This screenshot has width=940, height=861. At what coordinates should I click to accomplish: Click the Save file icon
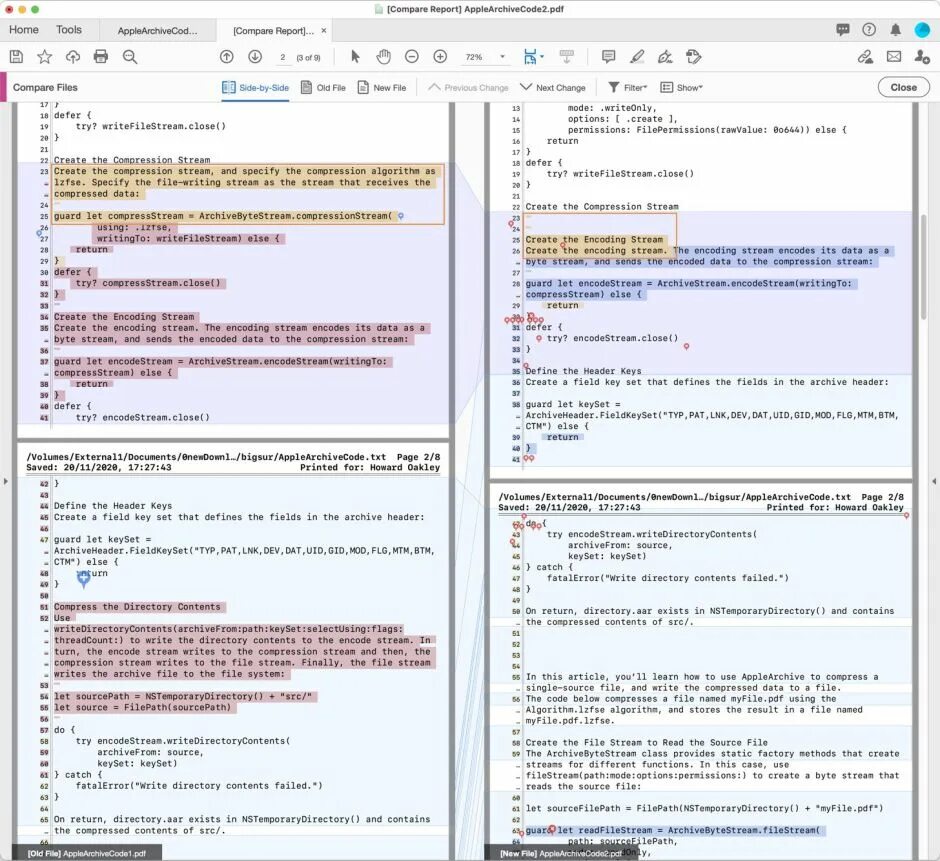[16, 57]
